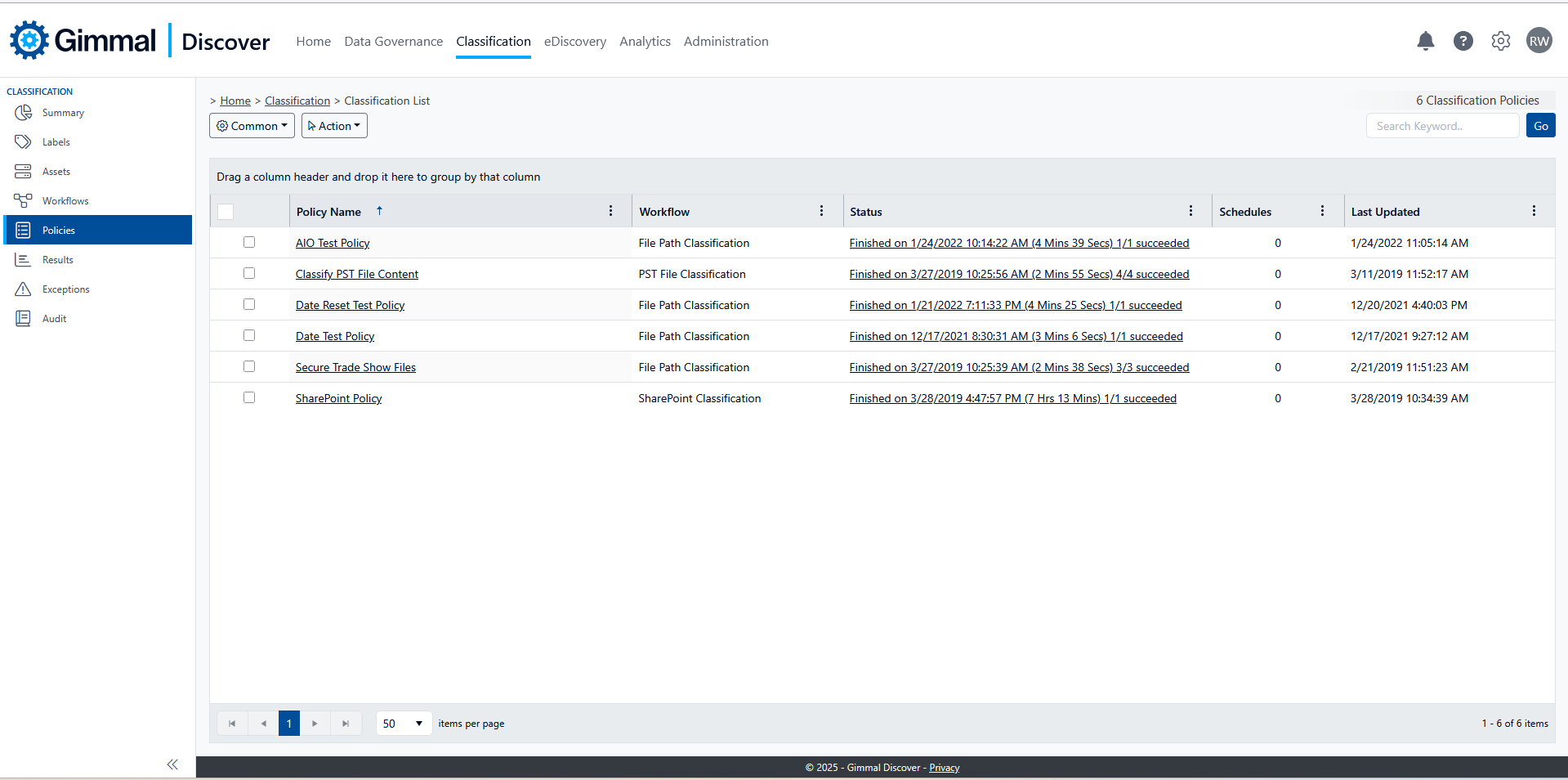Open the Exceptions warning triangle icon
Viewport: 1568px width, 780px height.
[x=23, y=289]
